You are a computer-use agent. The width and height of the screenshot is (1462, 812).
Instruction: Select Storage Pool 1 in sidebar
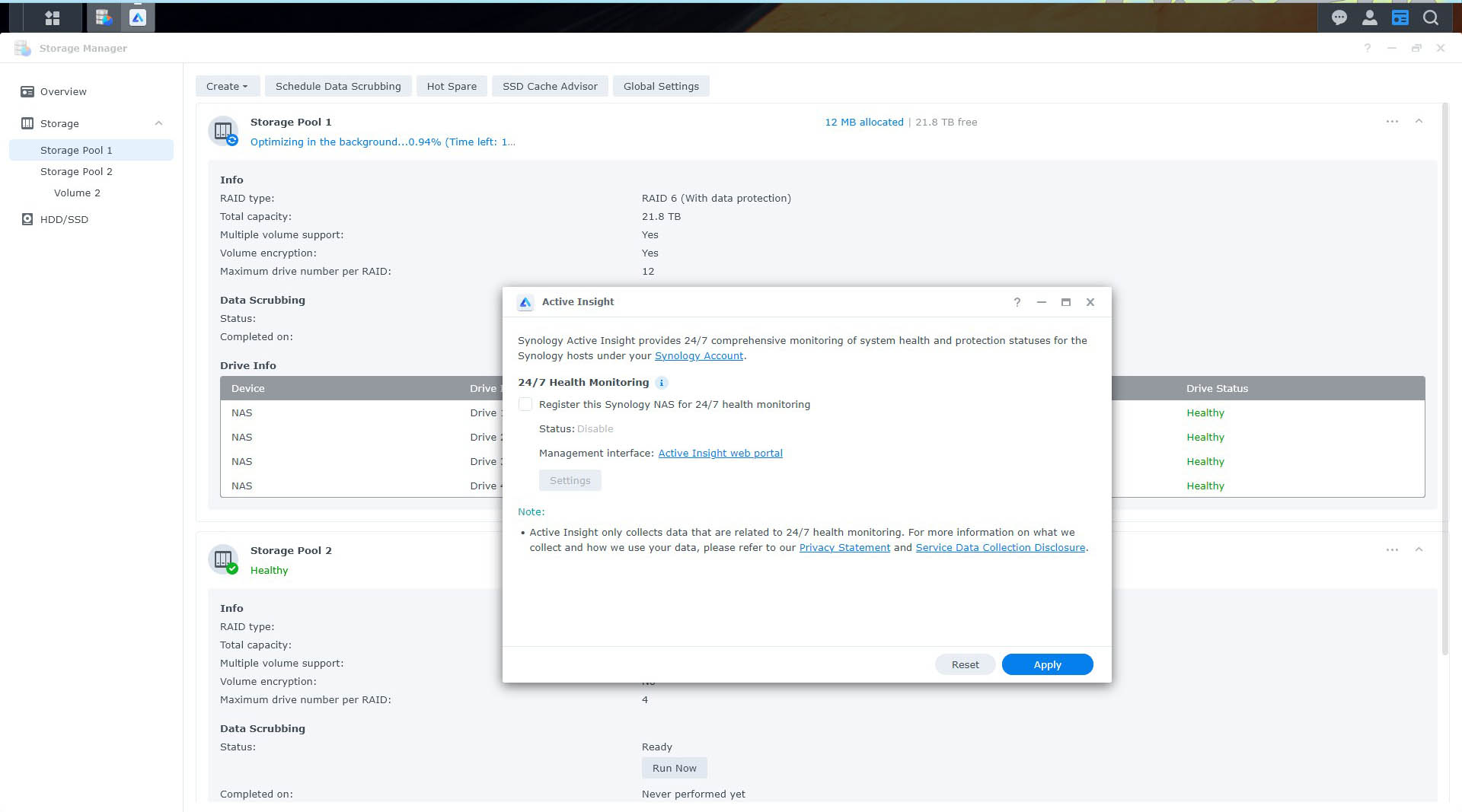[x=91, y=150]
